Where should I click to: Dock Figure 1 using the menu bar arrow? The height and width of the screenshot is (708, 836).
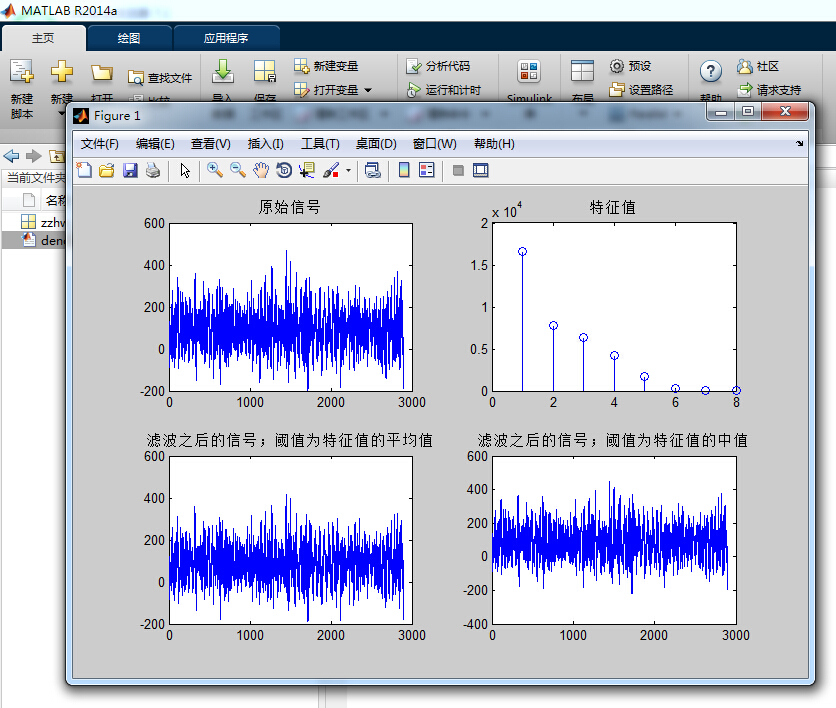[799, 143]
